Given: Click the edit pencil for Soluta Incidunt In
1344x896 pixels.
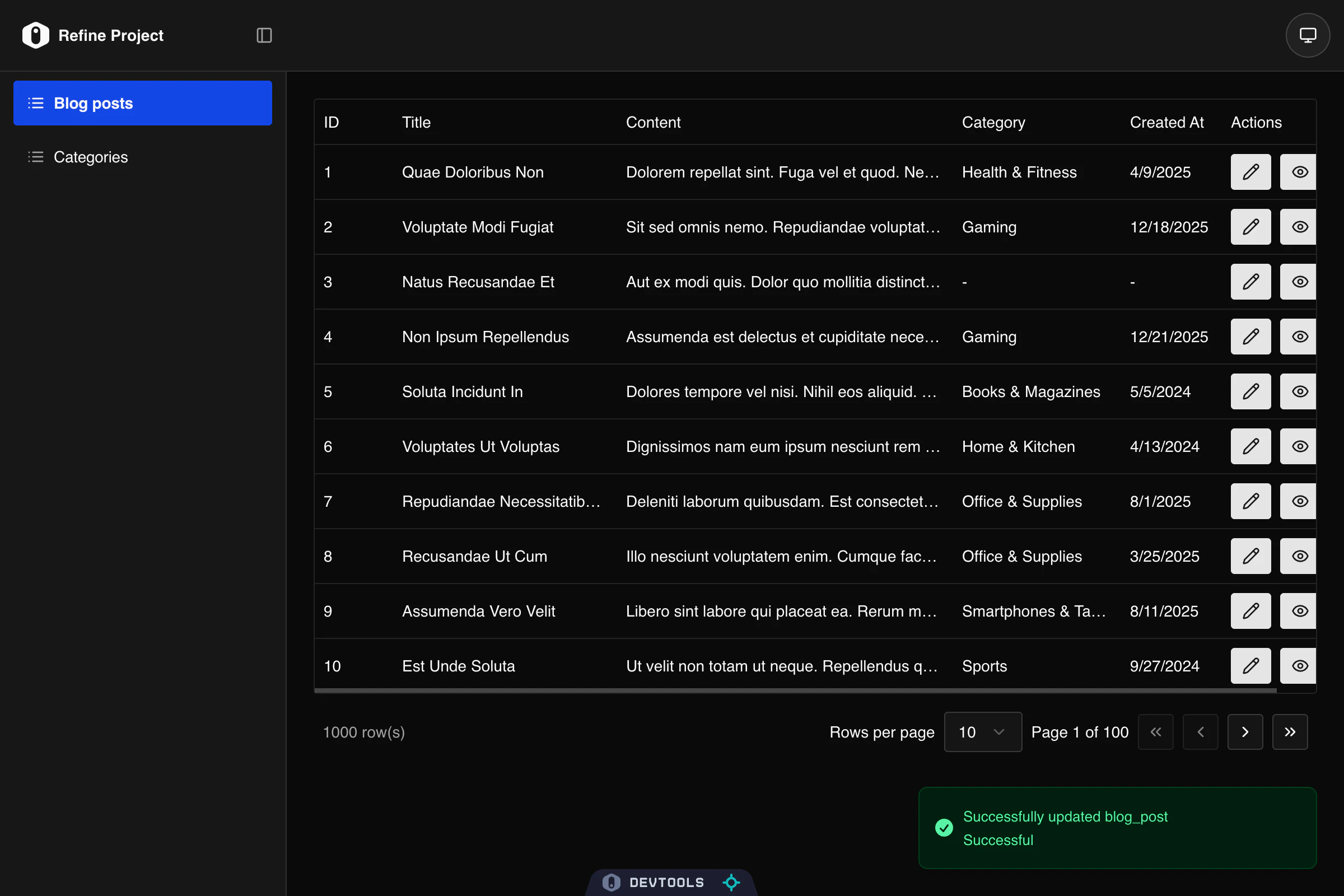Looking at the screenshot, I should click(x=1250, y=391).
